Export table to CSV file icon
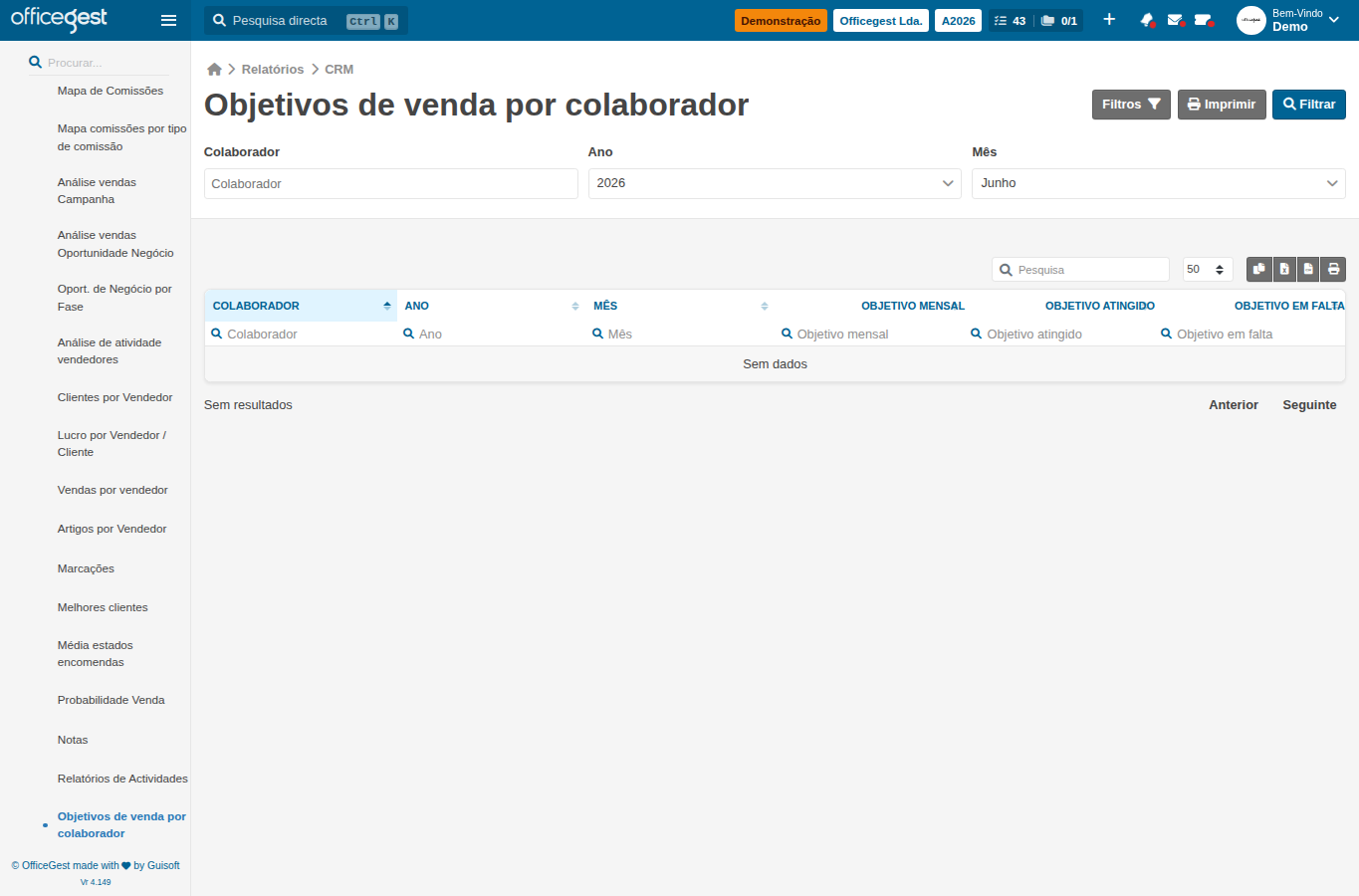This screenshot has width=1359, height=896. [x=1308, y=269]
